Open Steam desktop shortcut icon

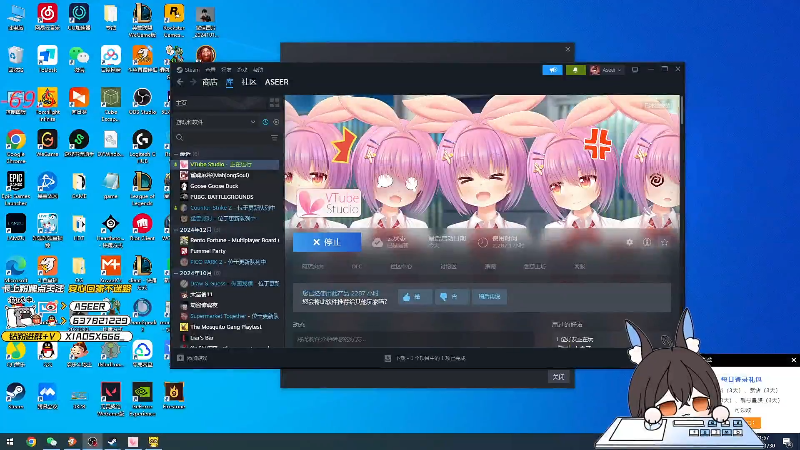[16, 395]
